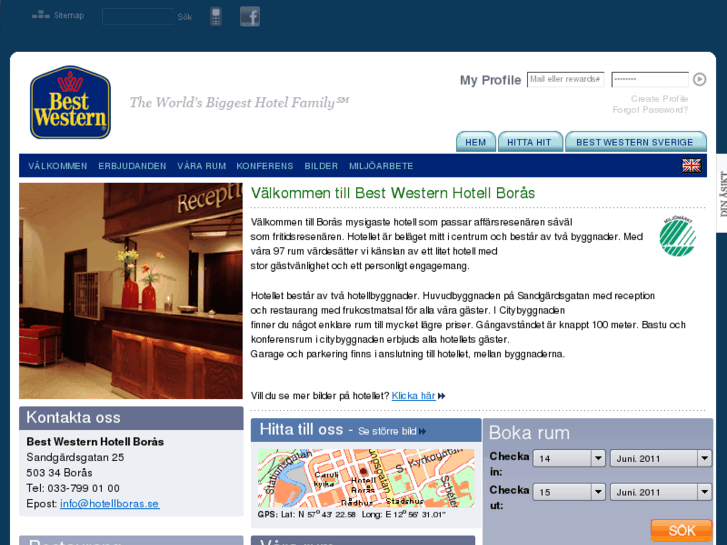Submit login with the arrow button
The height and width of the screenshot is (545, 727).
coord(699,79)
